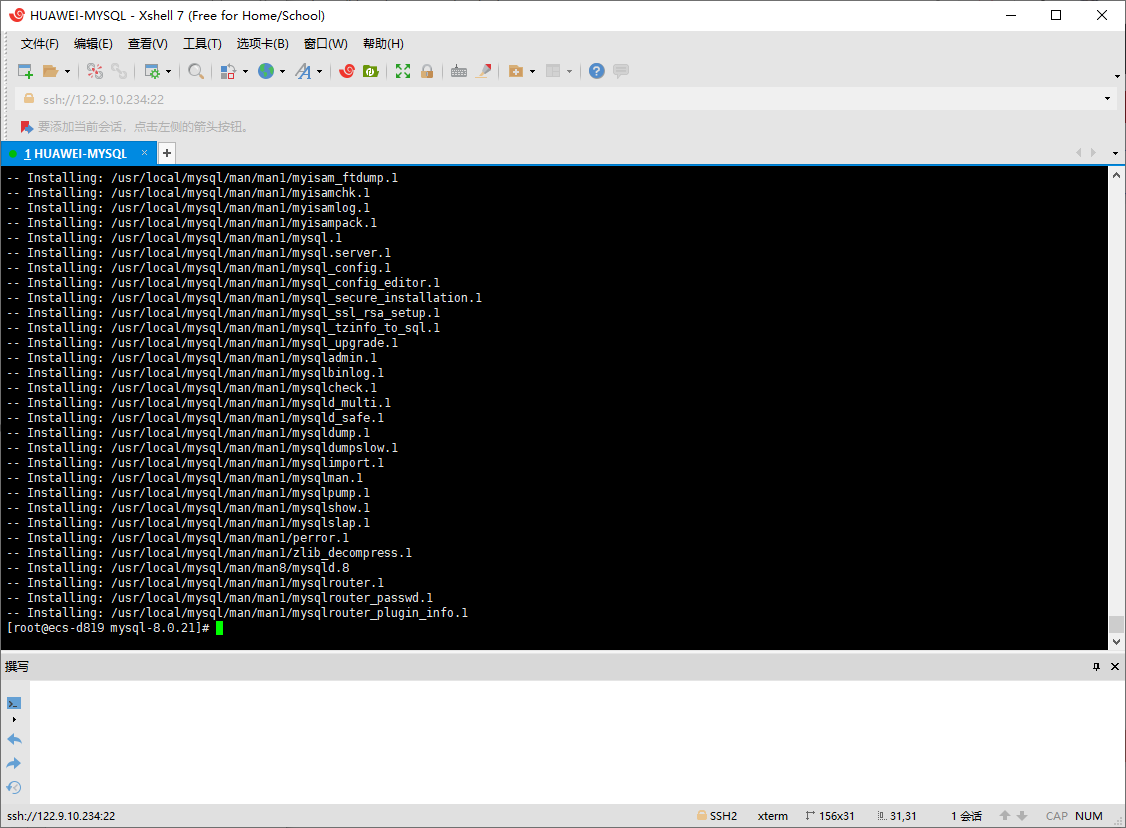The image size is (1126, 828).
Task: Open the 编辑(E) menu
Action: tap(93, 44)
